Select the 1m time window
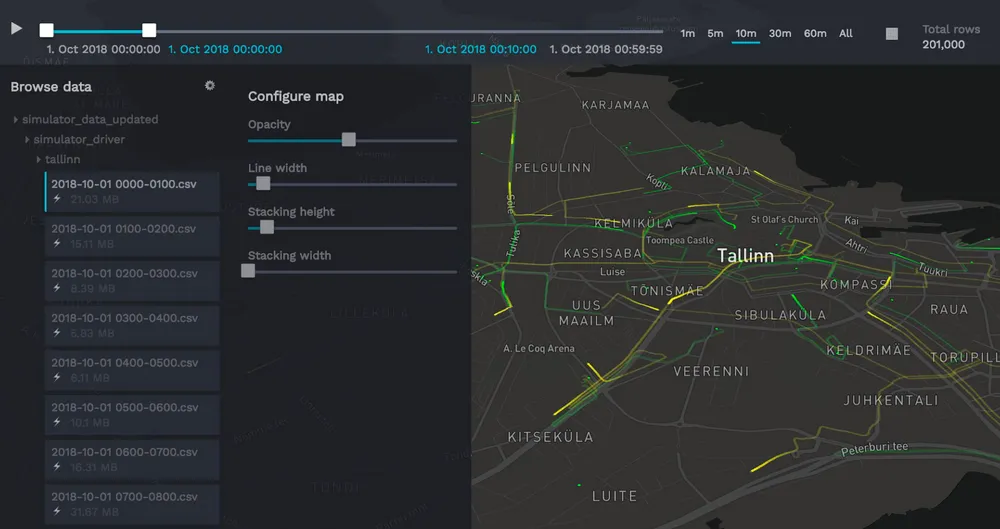1000x529 pixels. 688,34
